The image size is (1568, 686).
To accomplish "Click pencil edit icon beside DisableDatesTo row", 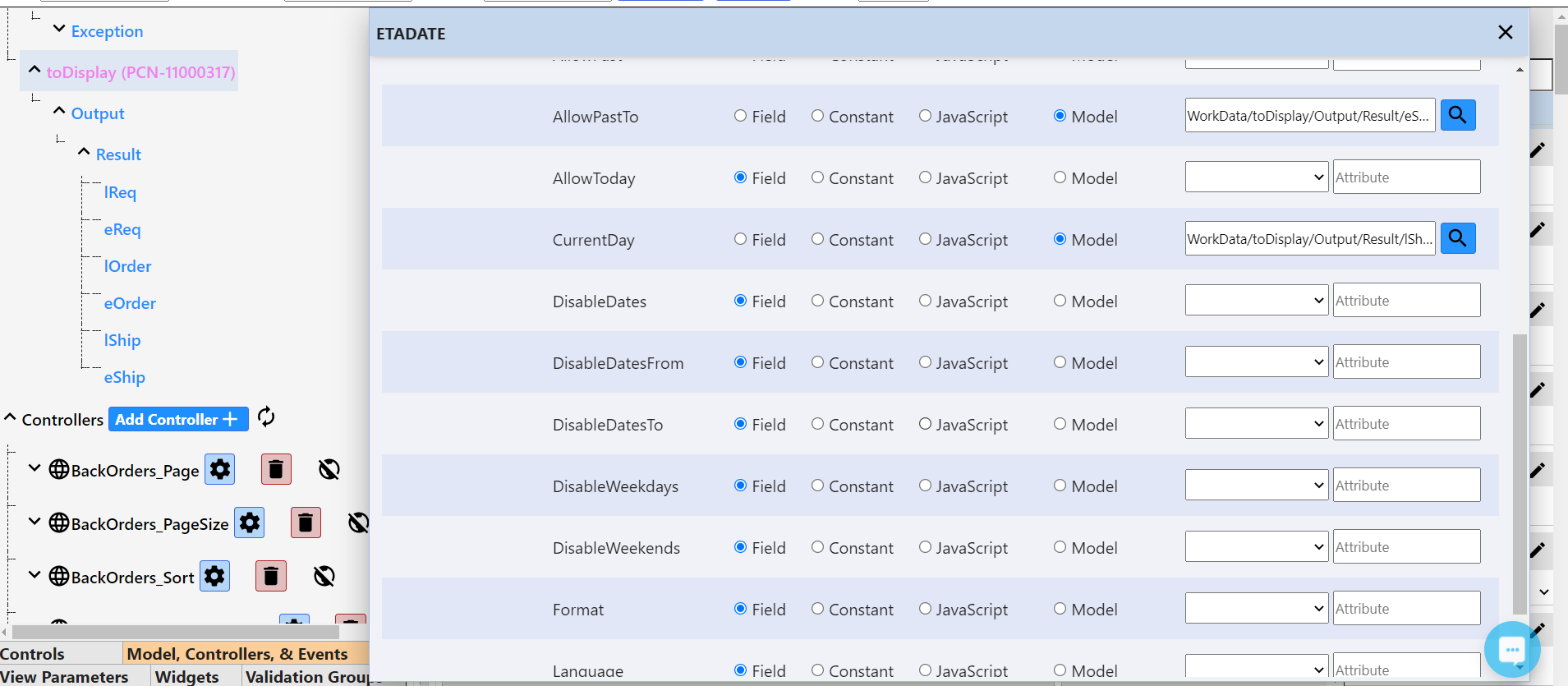I will pos(1538,389).
